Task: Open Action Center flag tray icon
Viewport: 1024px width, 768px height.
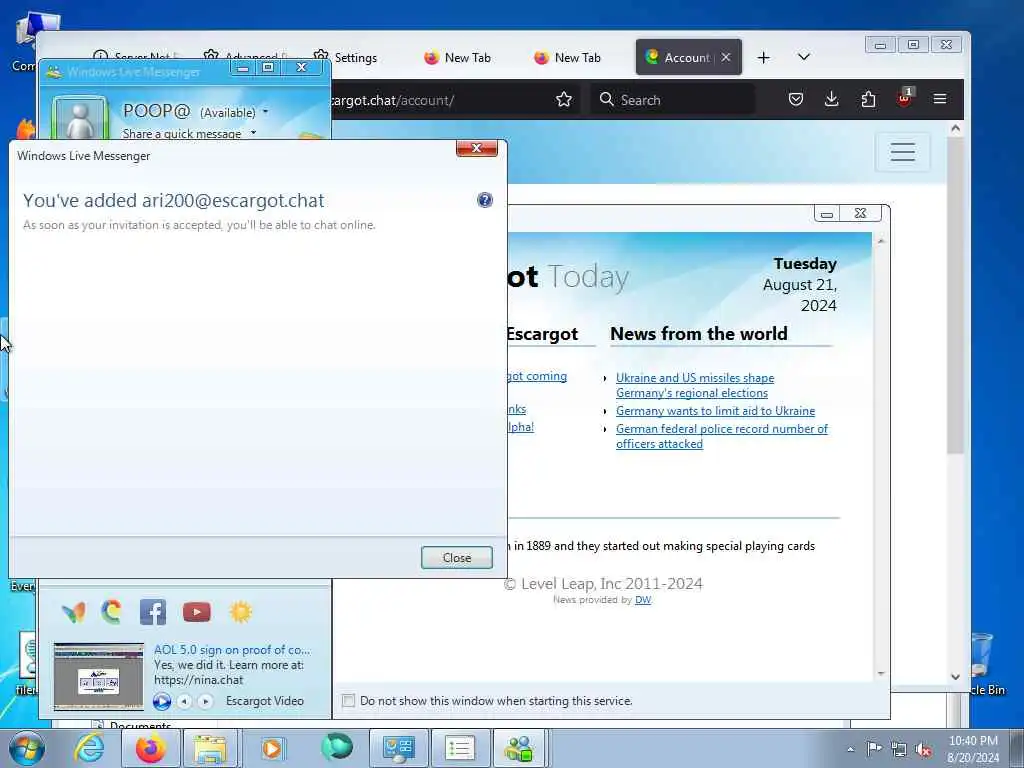Action: 873,748
